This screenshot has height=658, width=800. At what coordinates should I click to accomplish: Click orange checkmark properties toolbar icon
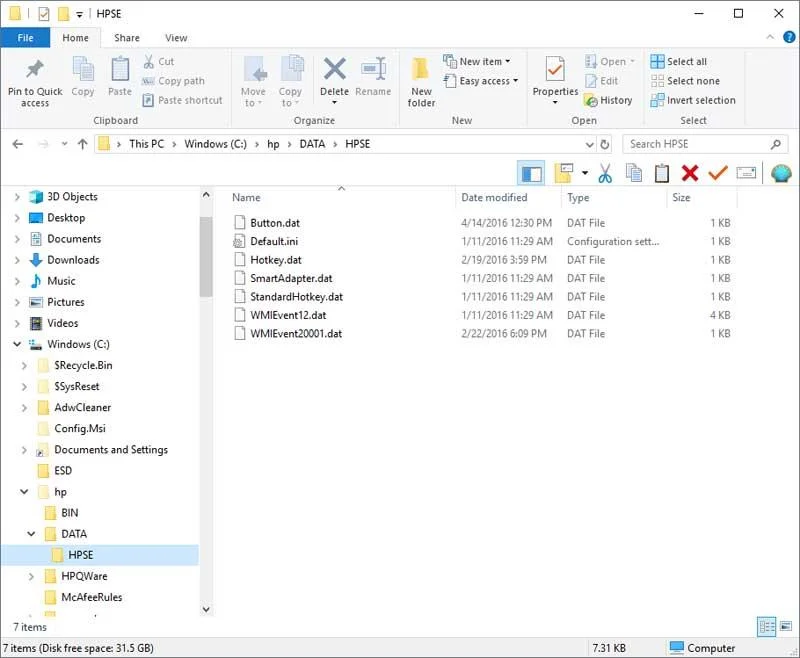(718, 173)
